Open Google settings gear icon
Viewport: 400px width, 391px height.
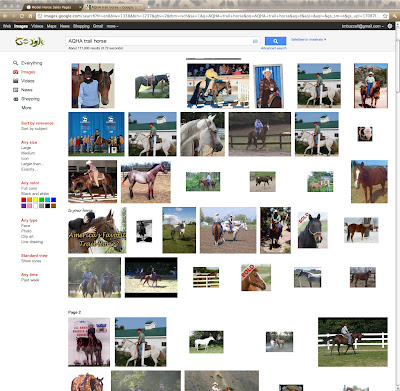tap(390, 26)
